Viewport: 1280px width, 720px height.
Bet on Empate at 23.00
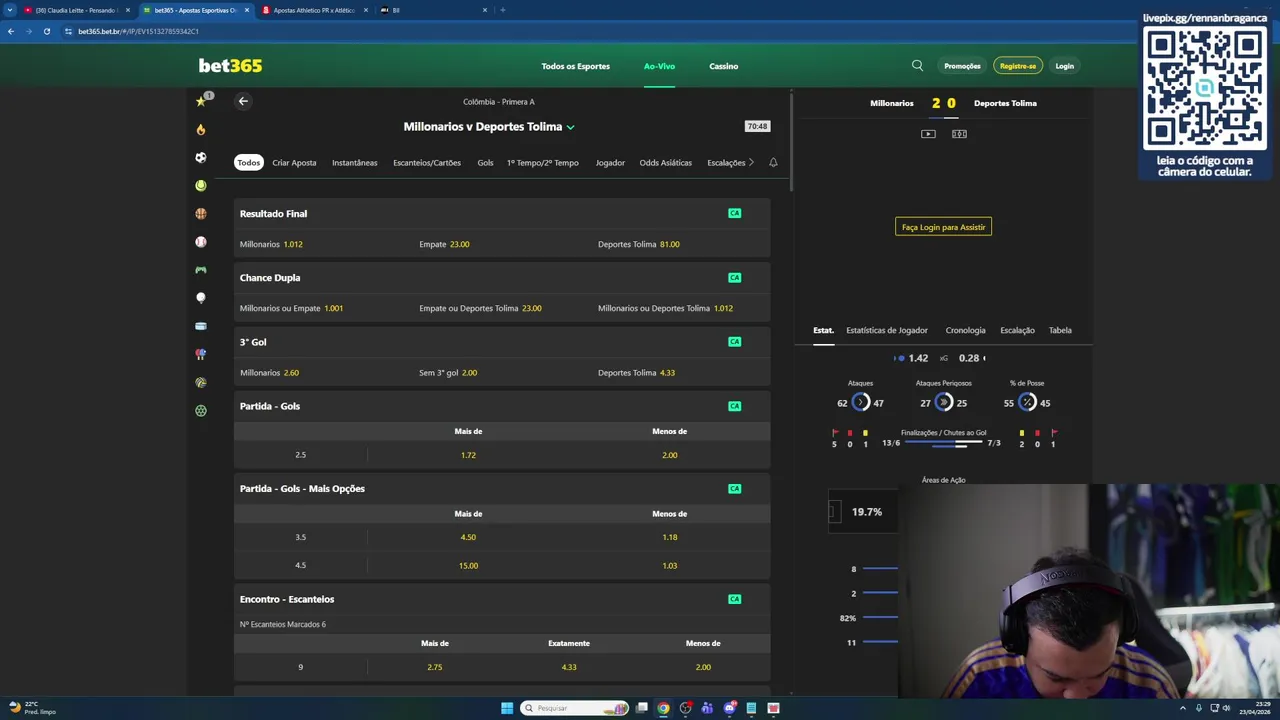pyautogui.click(x=444, y=244)
